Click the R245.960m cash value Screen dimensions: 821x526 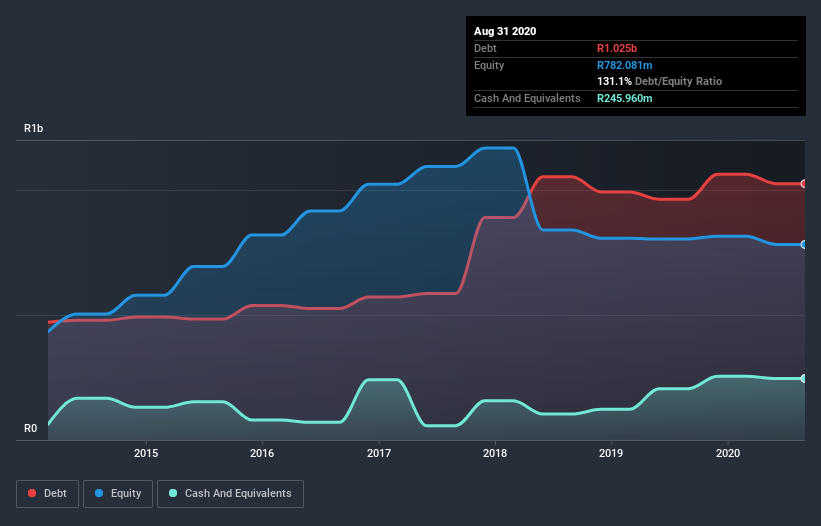tap(625, 98)
